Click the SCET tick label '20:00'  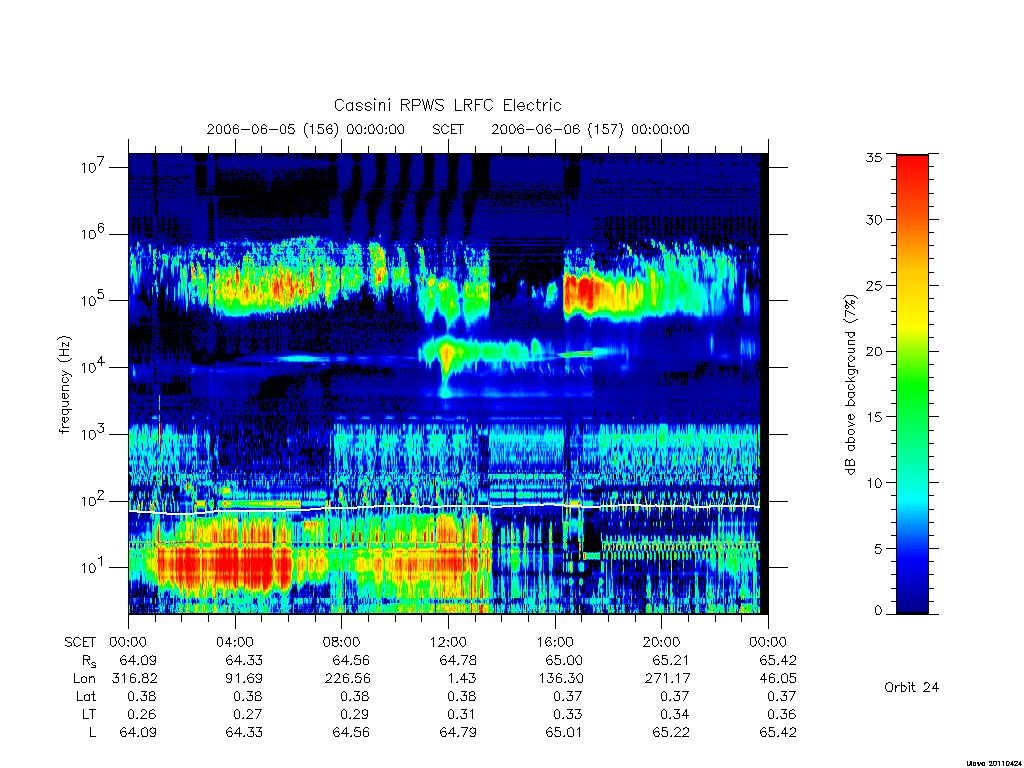[662, 642]
